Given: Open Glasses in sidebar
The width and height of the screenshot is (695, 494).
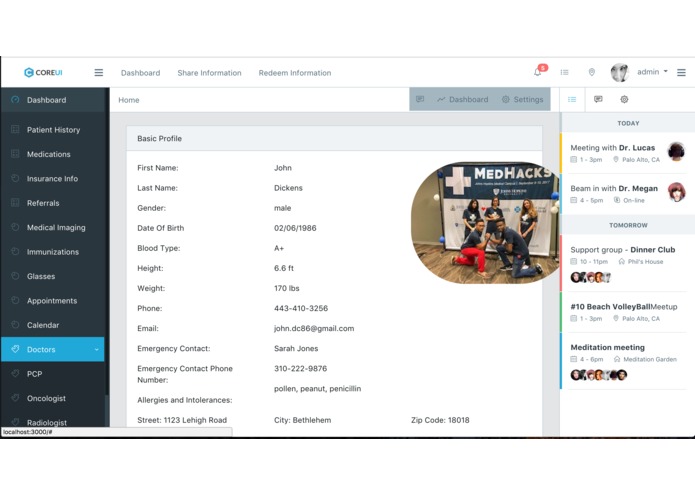Looking at the screenshot, I should [53, 276].
